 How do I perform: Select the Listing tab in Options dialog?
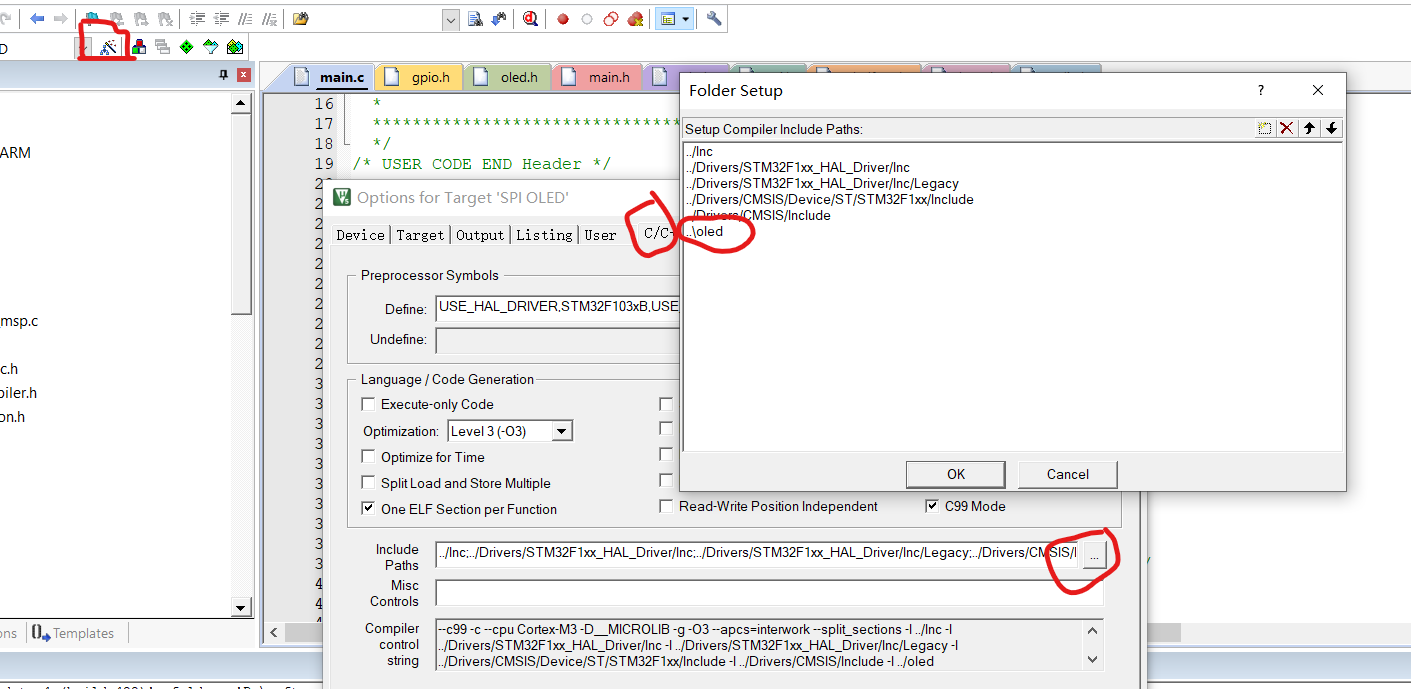coord(544,235)
